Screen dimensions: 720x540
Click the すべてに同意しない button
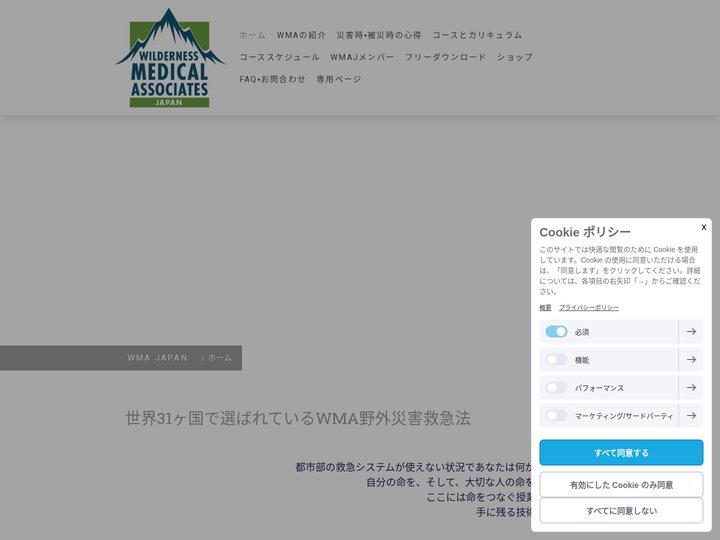[x=621, y=511]
